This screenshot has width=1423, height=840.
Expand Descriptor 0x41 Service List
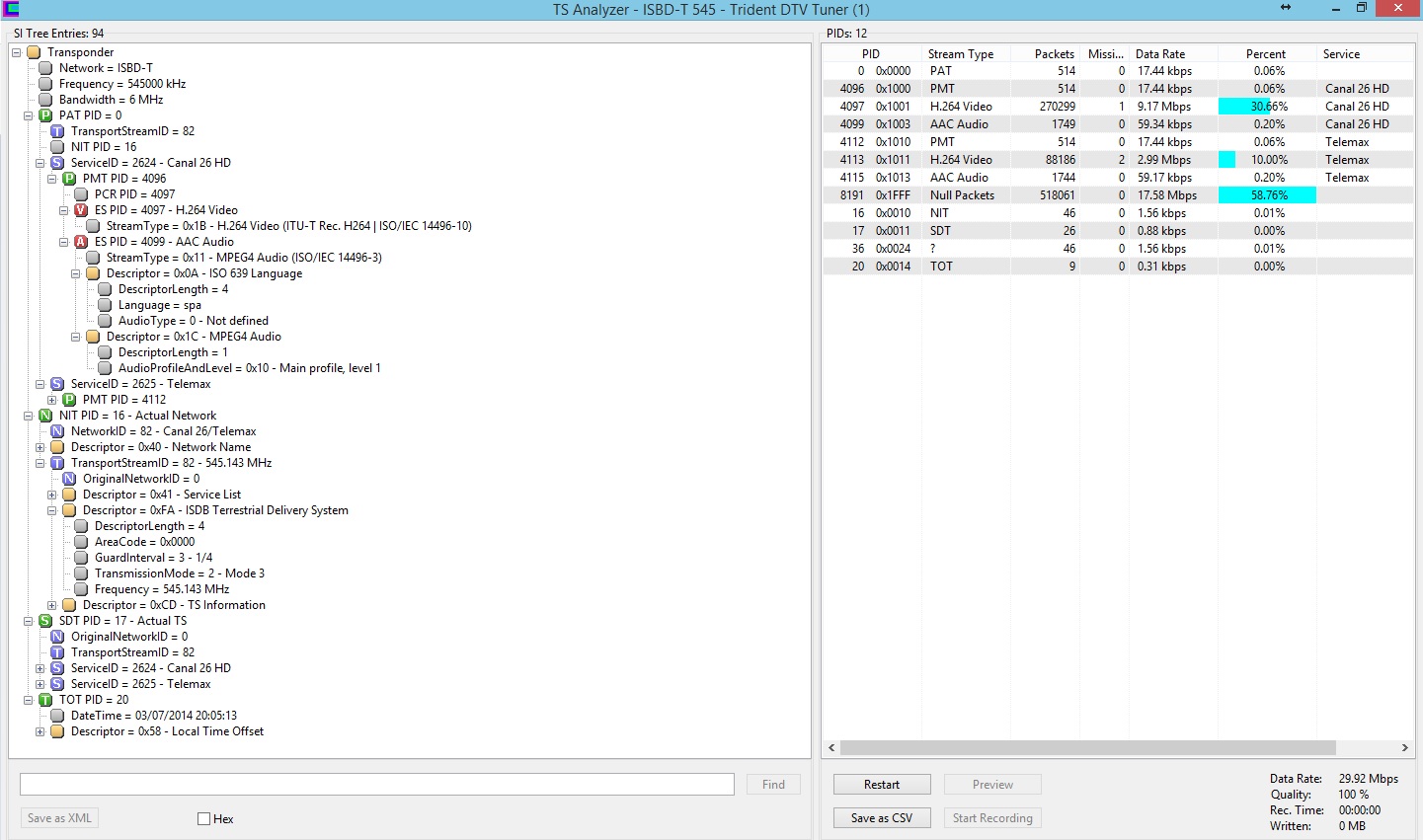tap(52, 495)
